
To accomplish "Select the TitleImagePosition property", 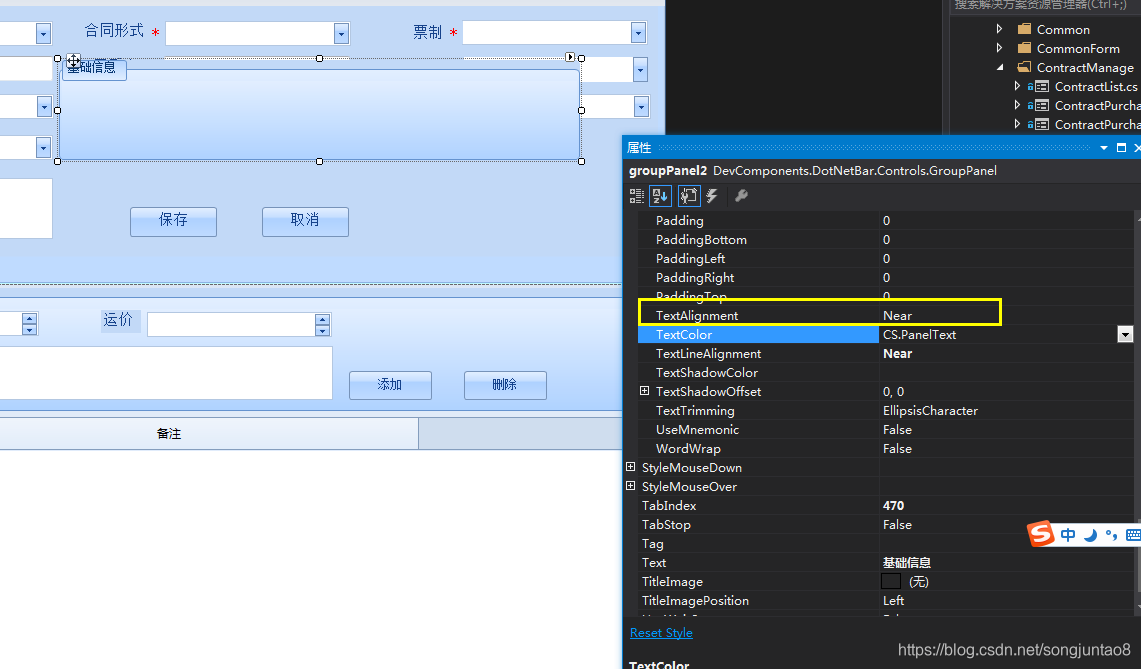I will [x=695, y=600].
